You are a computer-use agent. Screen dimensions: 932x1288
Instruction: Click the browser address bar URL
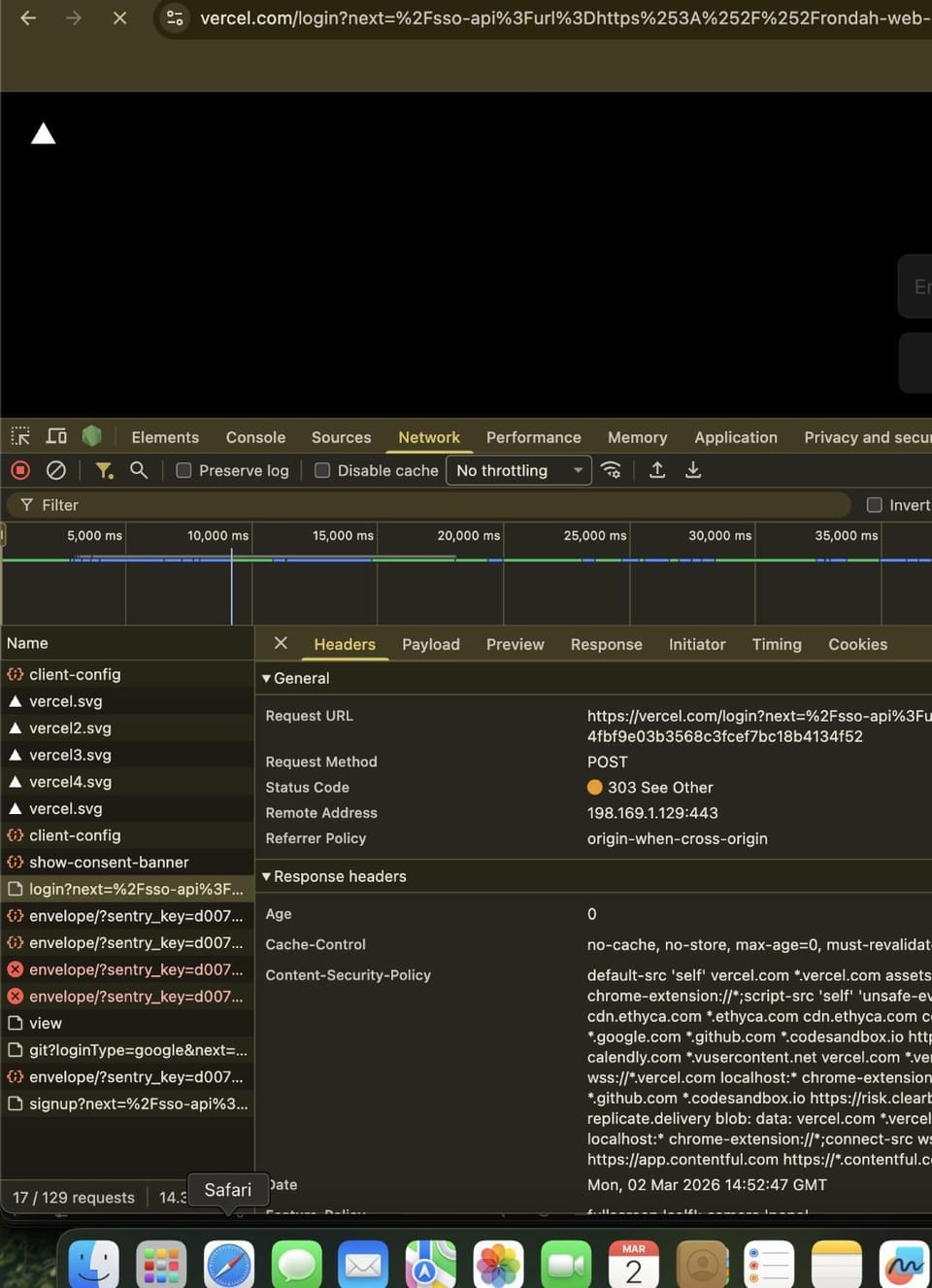point(565,17)
